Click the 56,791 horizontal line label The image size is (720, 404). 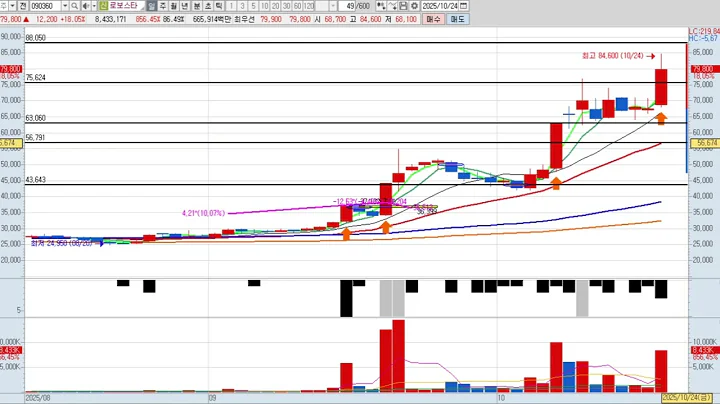click(35, 137)
